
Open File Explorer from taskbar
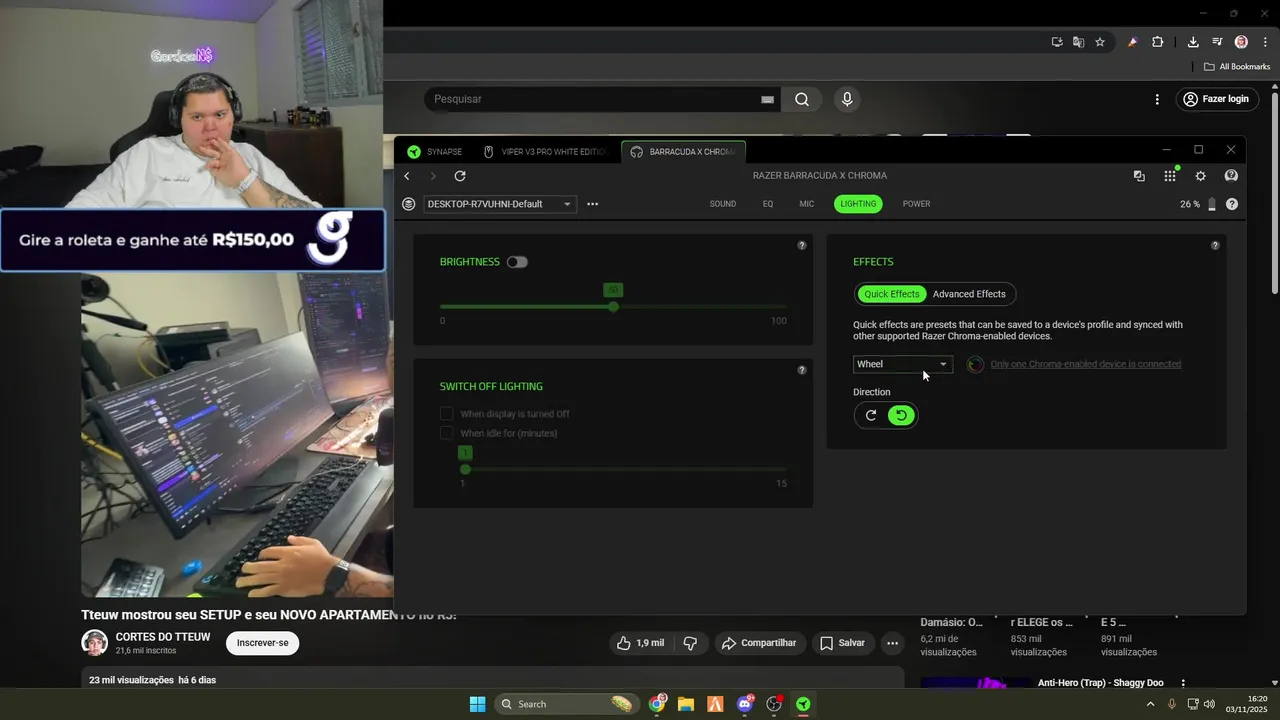click(x=686, y=704)
